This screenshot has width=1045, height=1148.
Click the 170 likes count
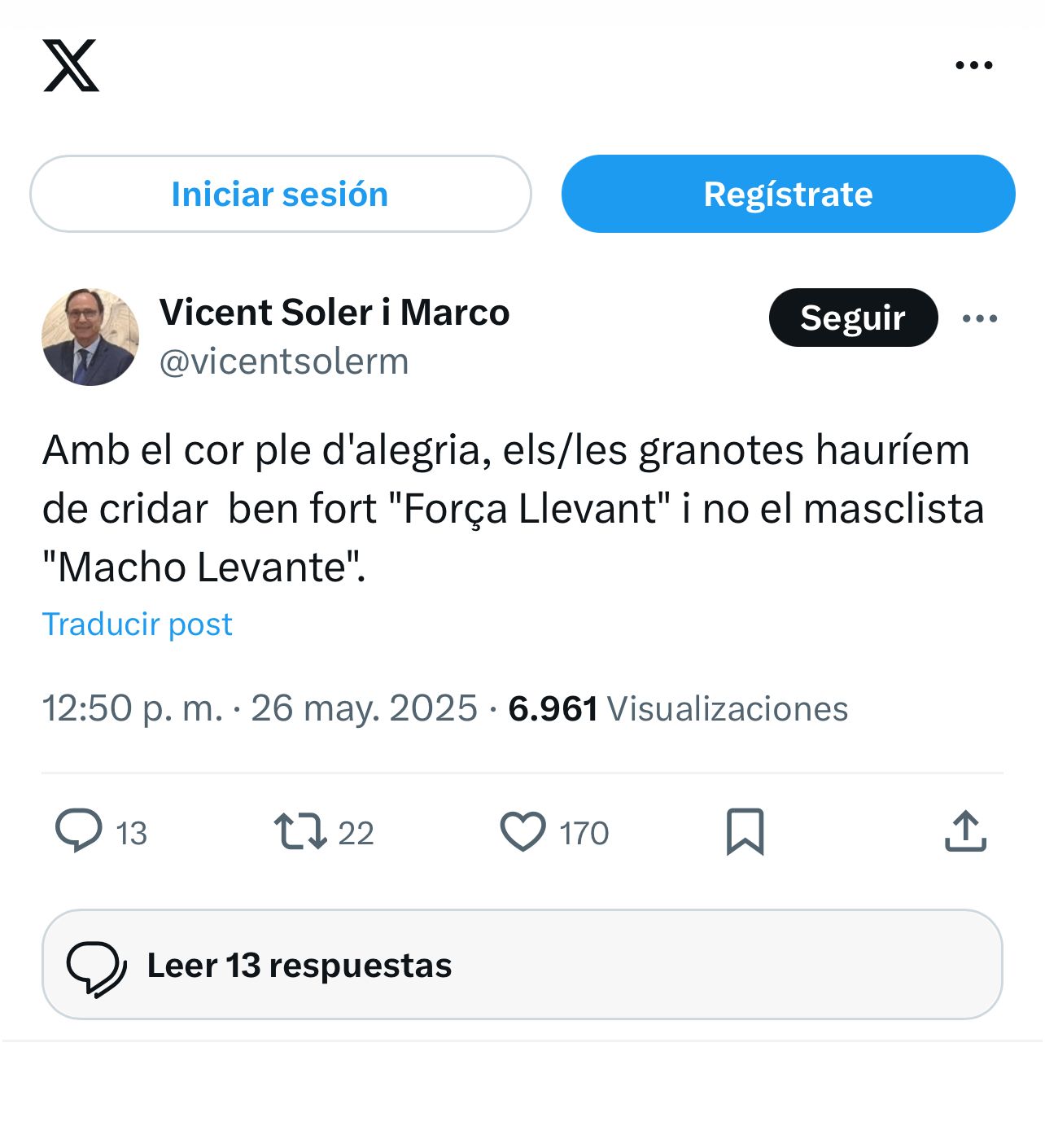[584, 833]
